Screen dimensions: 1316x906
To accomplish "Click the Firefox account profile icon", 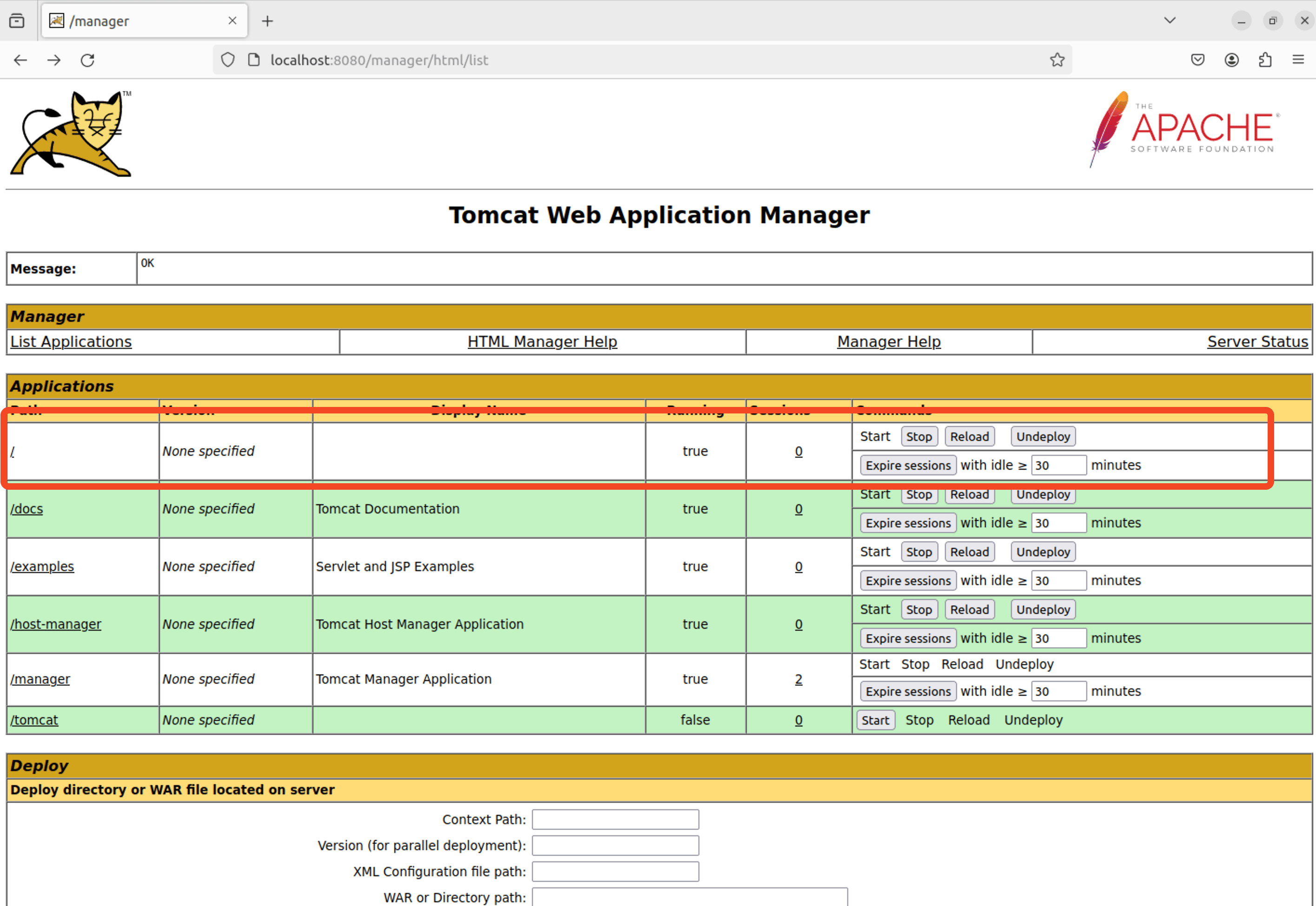I will (x=1231, y=60).
